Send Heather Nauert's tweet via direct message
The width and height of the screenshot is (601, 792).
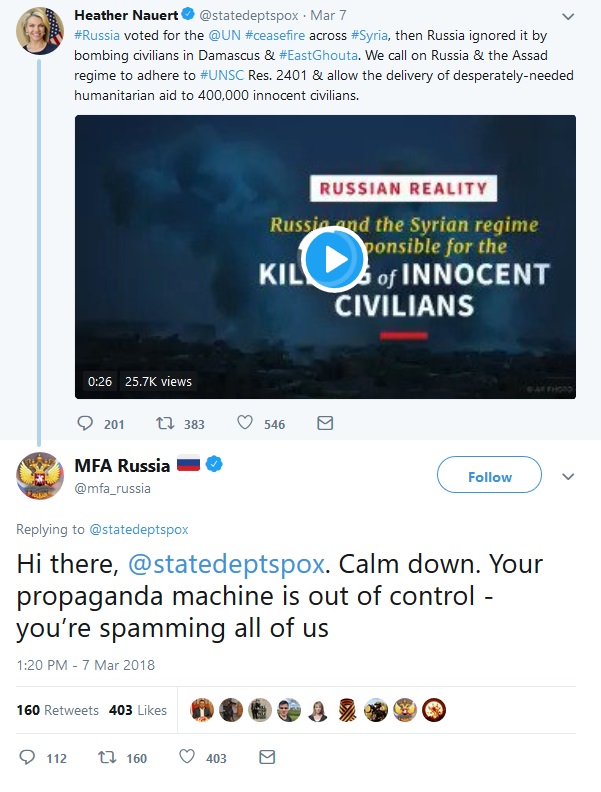[x=324, y=424]
